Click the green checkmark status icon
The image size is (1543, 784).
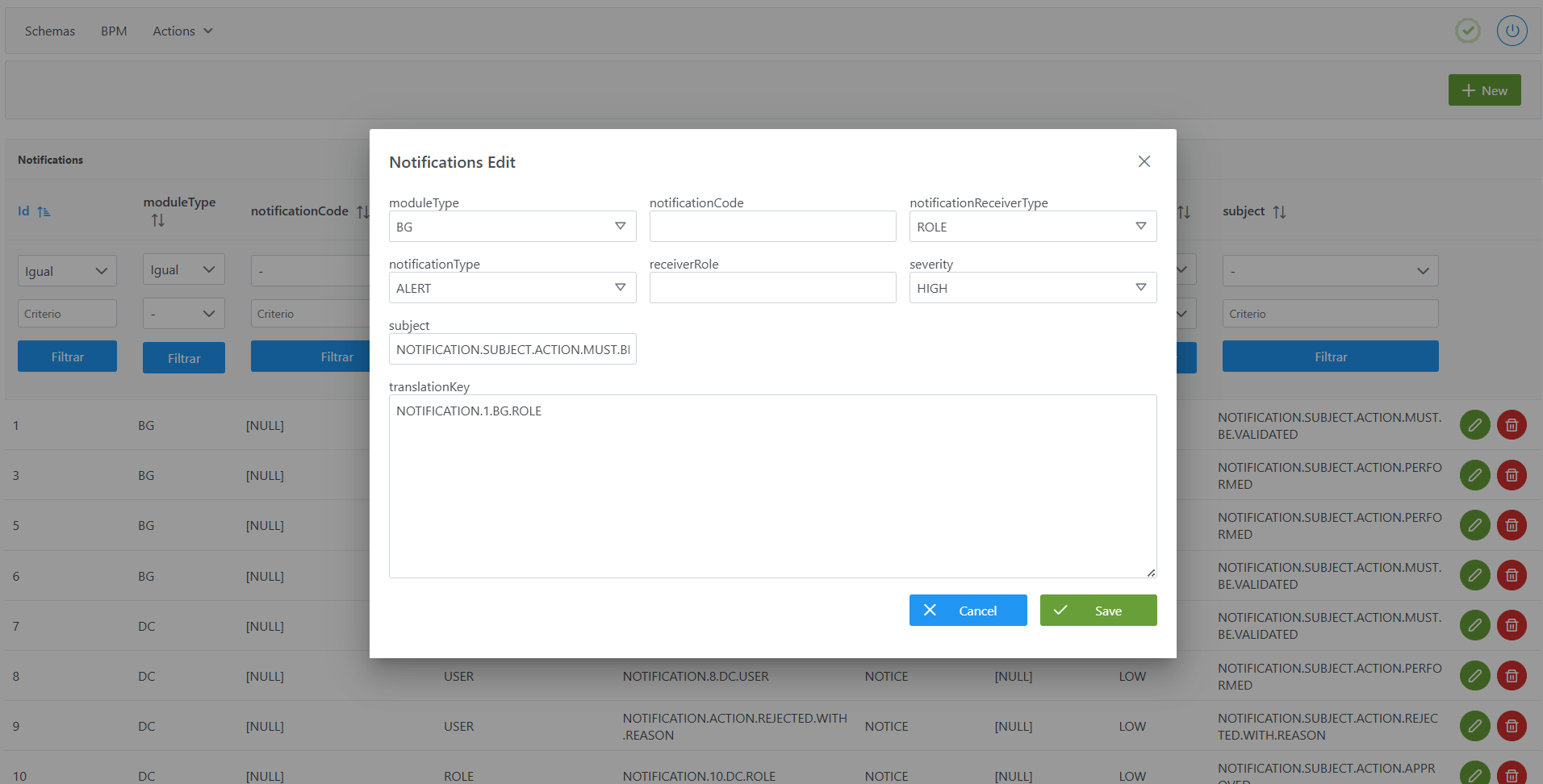[x=1467, y=31]
